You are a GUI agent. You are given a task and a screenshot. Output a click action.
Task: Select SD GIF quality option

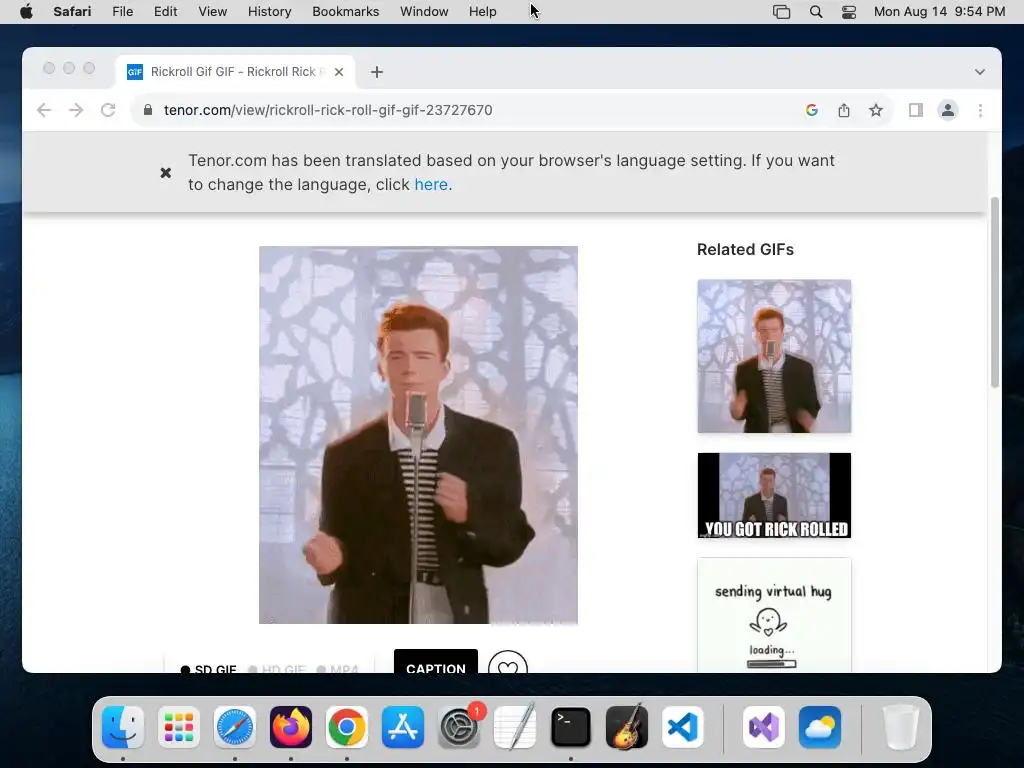tap(208, 669)
